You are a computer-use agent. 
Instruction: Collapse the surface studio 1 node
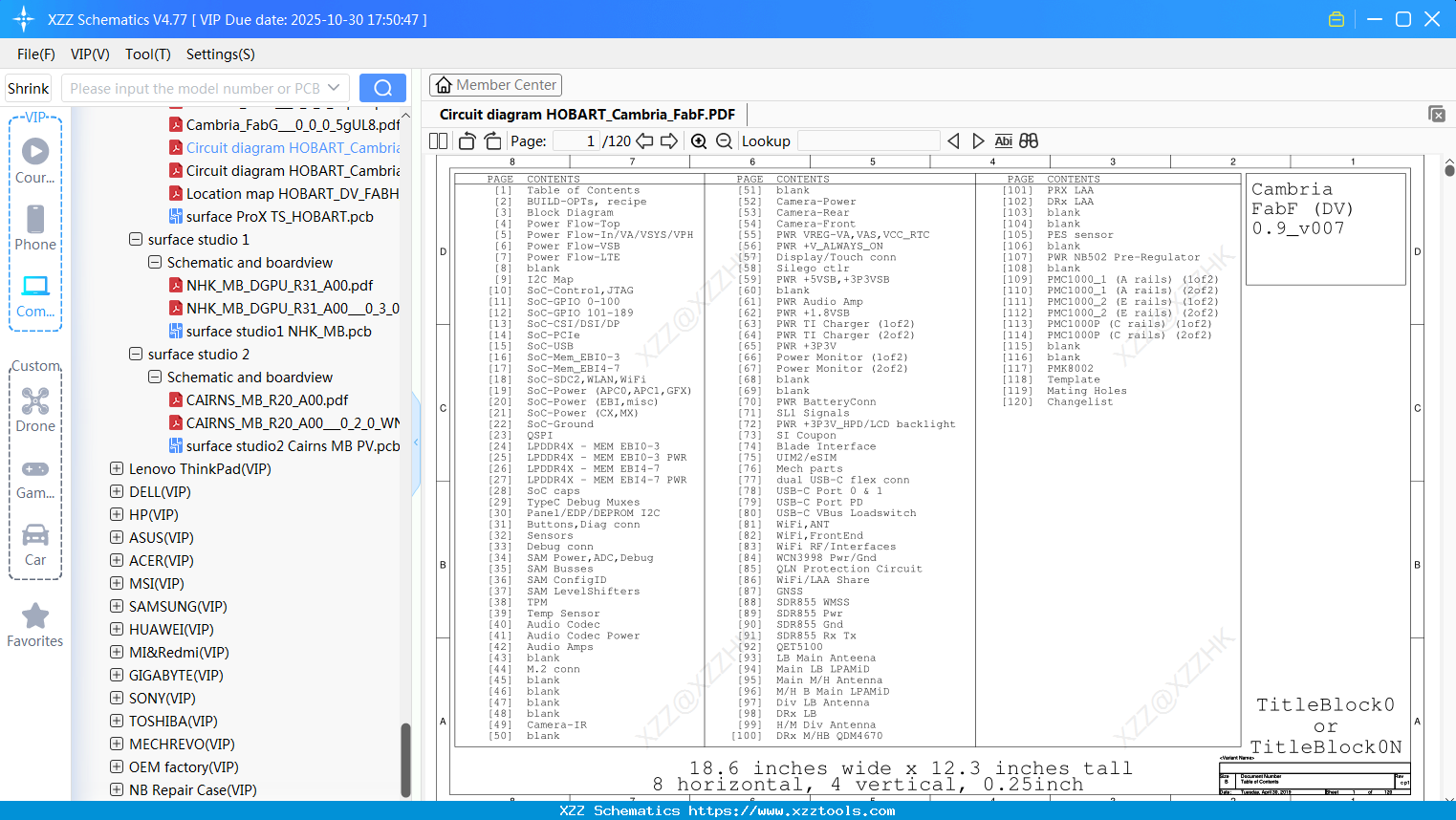click(136, 239)
